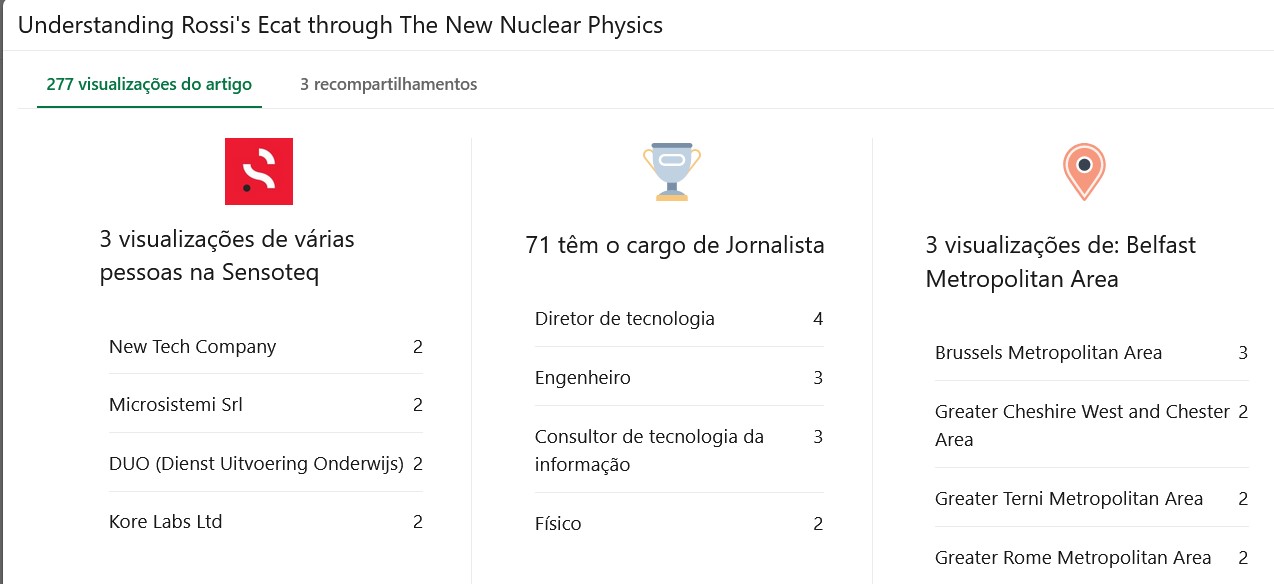The width and height of the screenshot is (1274, 584).
Task: Switch to 277 visualizações do artigo tab
Action: (149, 84)
